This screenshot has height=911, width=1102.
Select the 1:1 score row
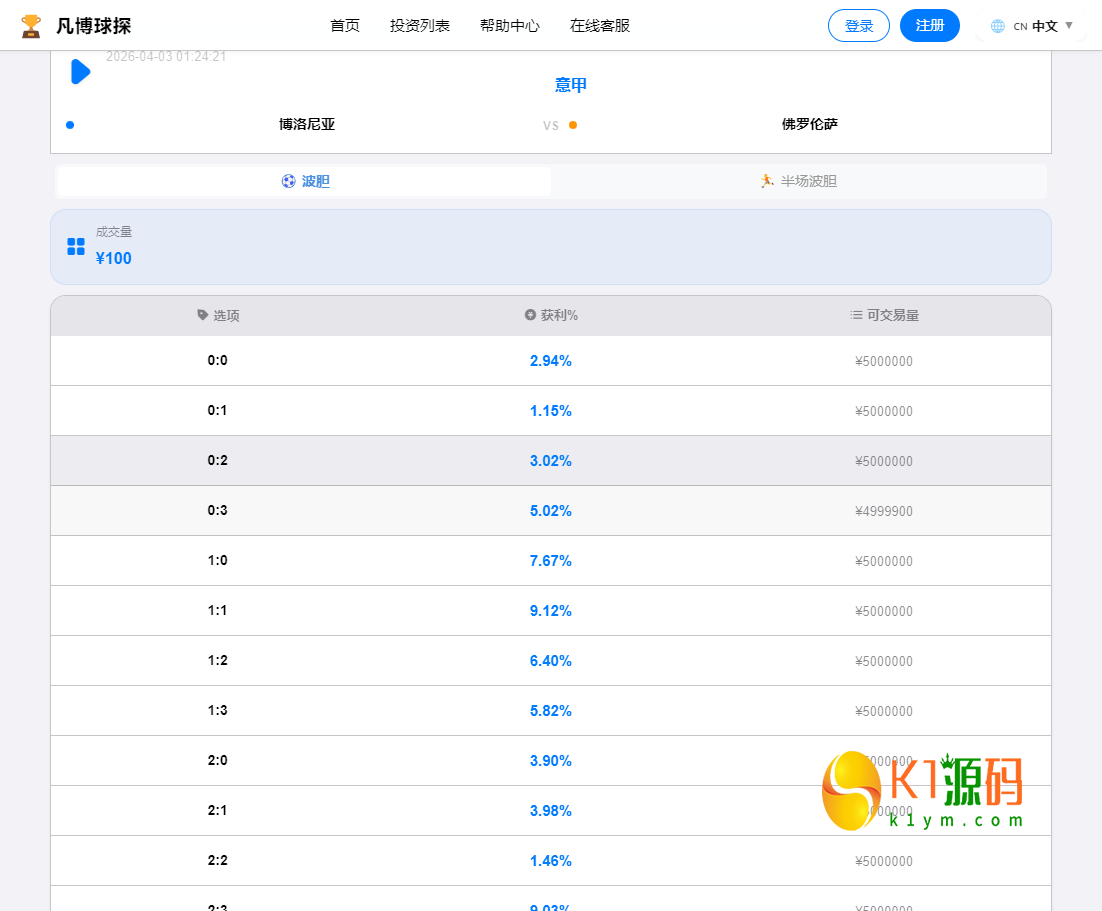pyautogui.click(x=550, y=610)
